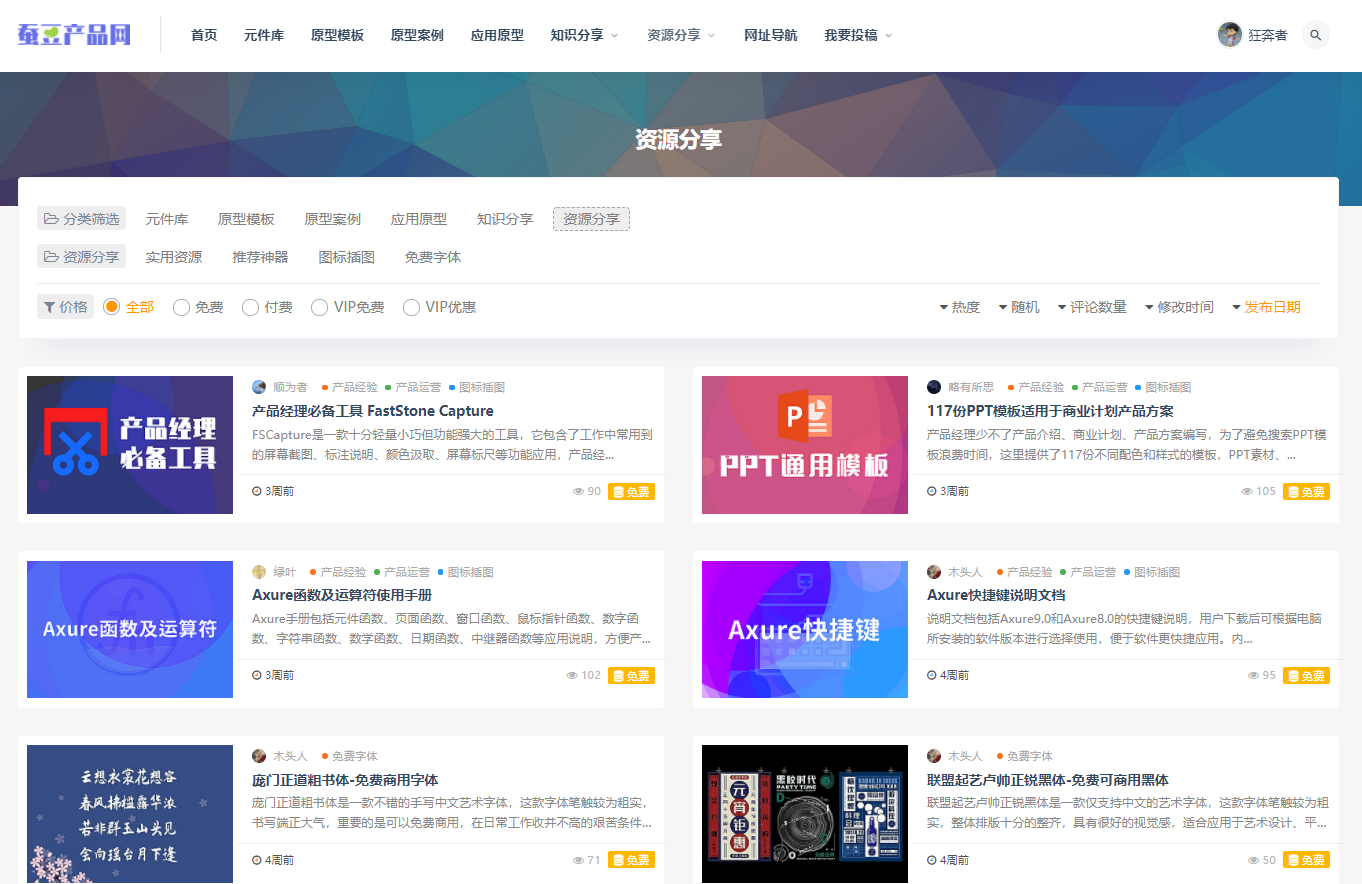The image size is (1362, 884).
Task: Click the 绿叶 author avatar
Action: [x=259, y=572]
